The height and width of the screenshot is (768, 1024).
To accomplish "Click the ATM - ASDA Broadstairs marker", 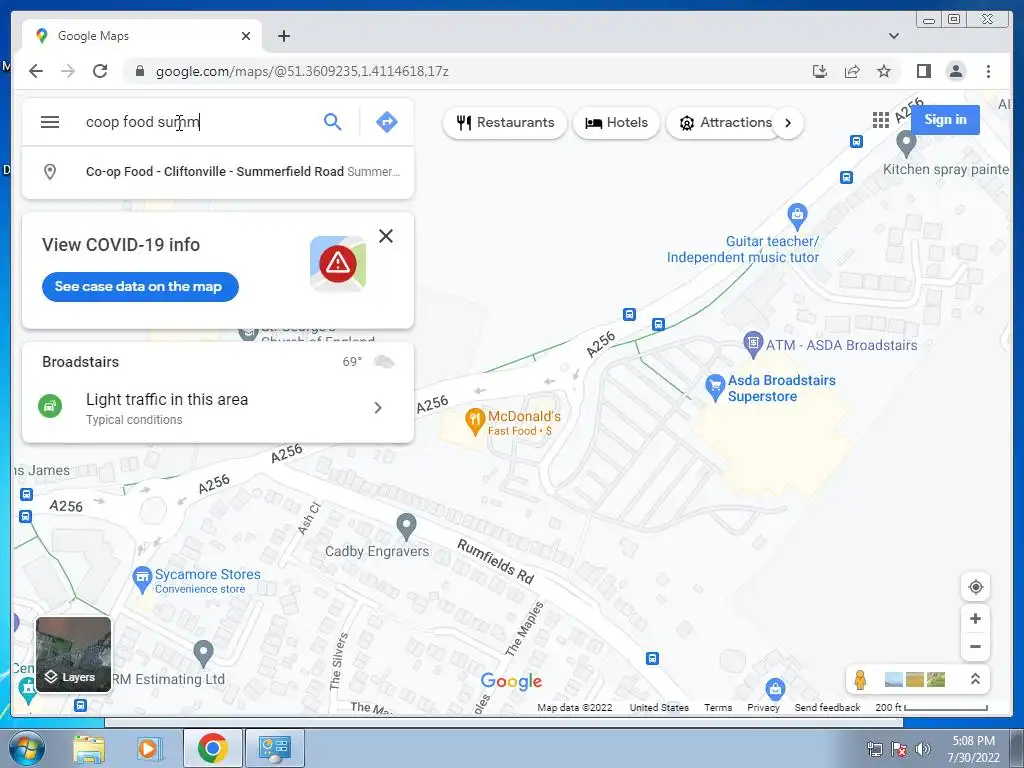I will click(x=753, y=344).
